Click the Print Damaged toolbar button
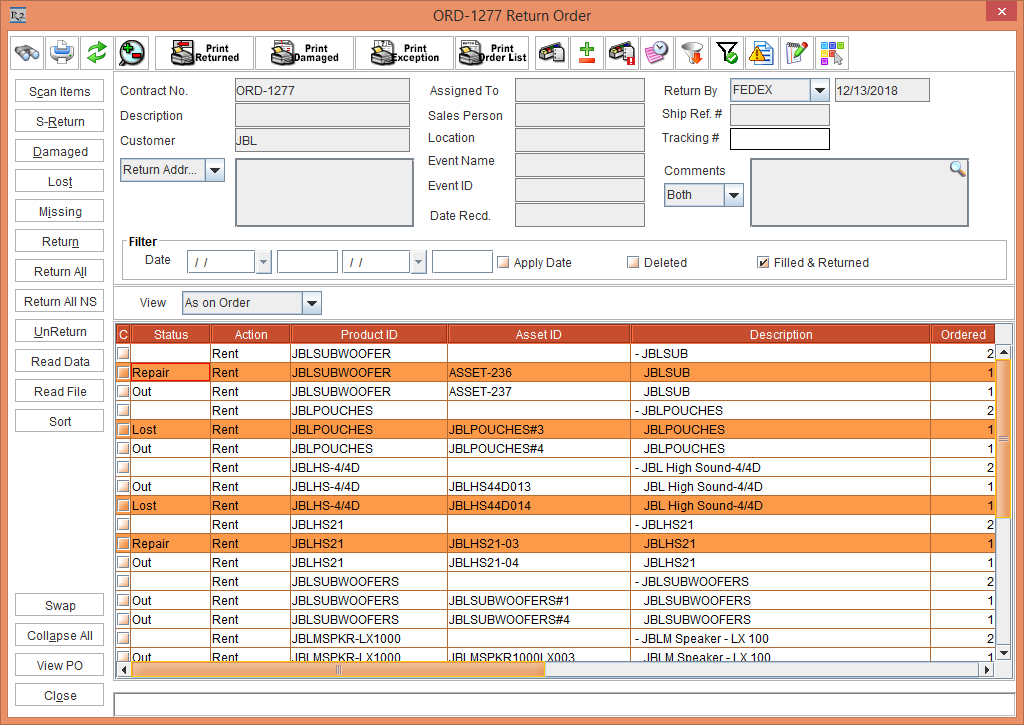 tap(304, 52)
